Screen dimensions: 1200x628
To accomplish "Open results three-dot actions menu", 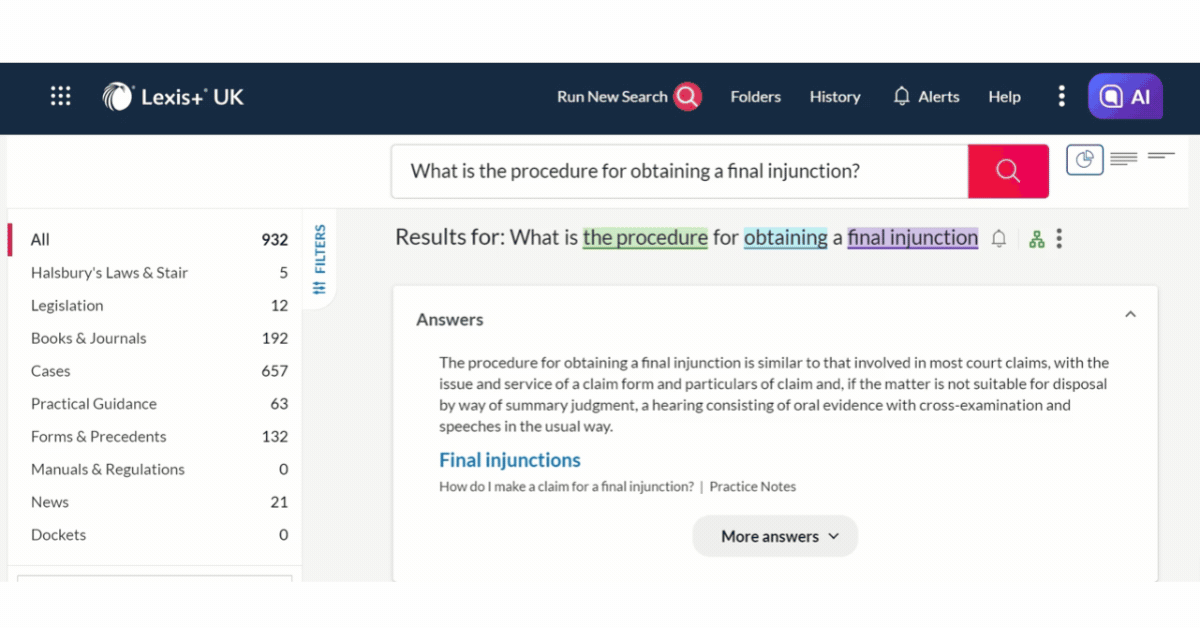I will pos(1059,239).
